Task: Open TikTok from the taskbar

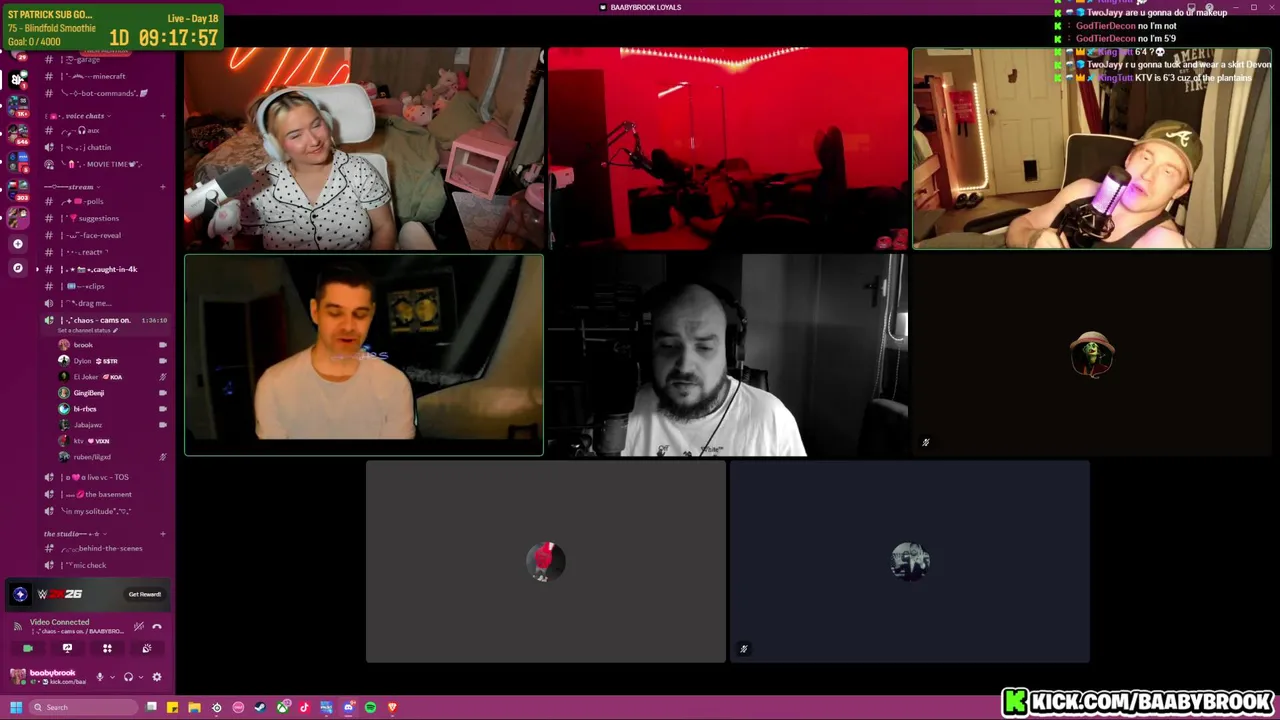Action: point(304,707)
